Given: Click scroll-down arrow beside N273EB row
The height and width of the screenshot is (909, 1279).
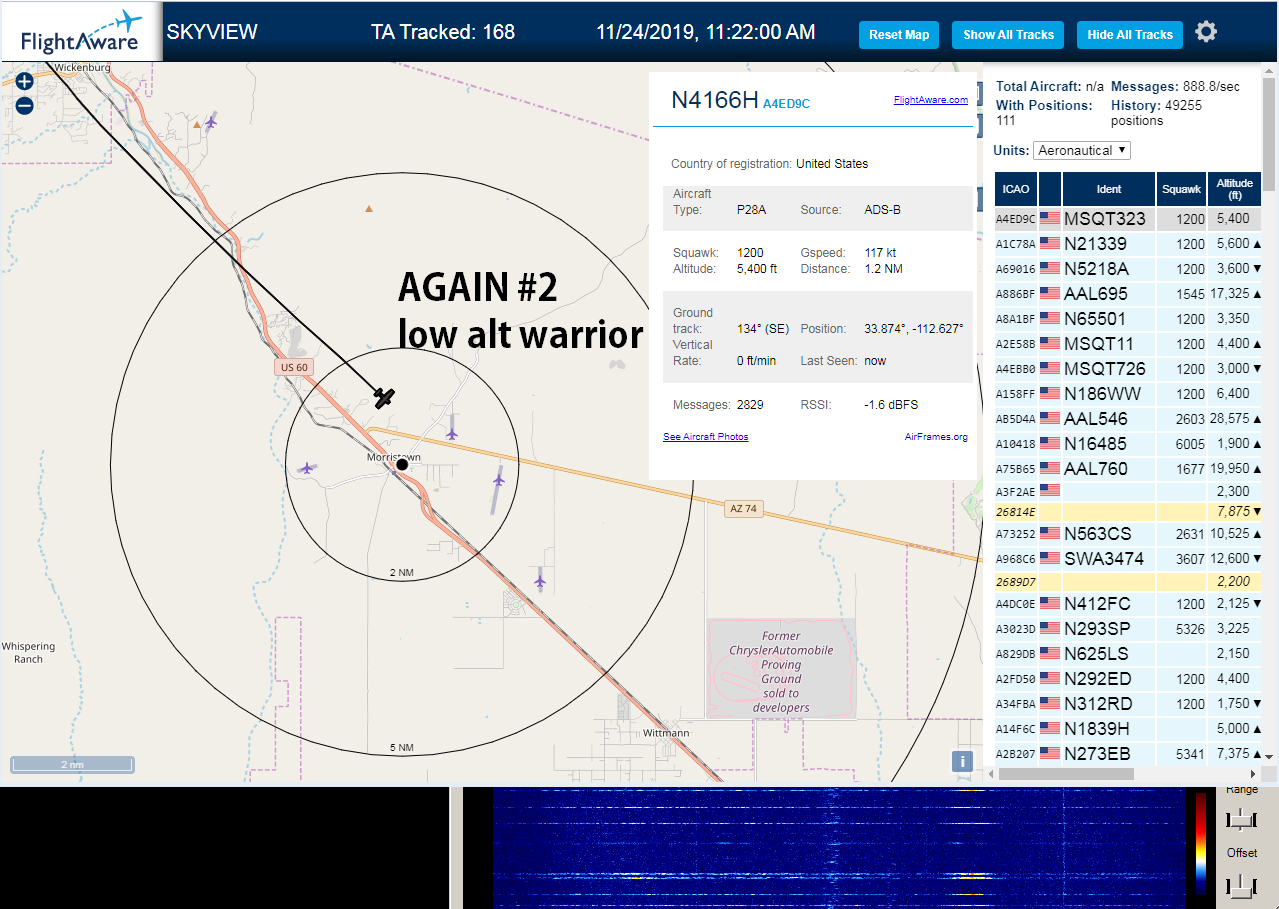Looking at the screenshot, I should click(x=1270, y=757).
